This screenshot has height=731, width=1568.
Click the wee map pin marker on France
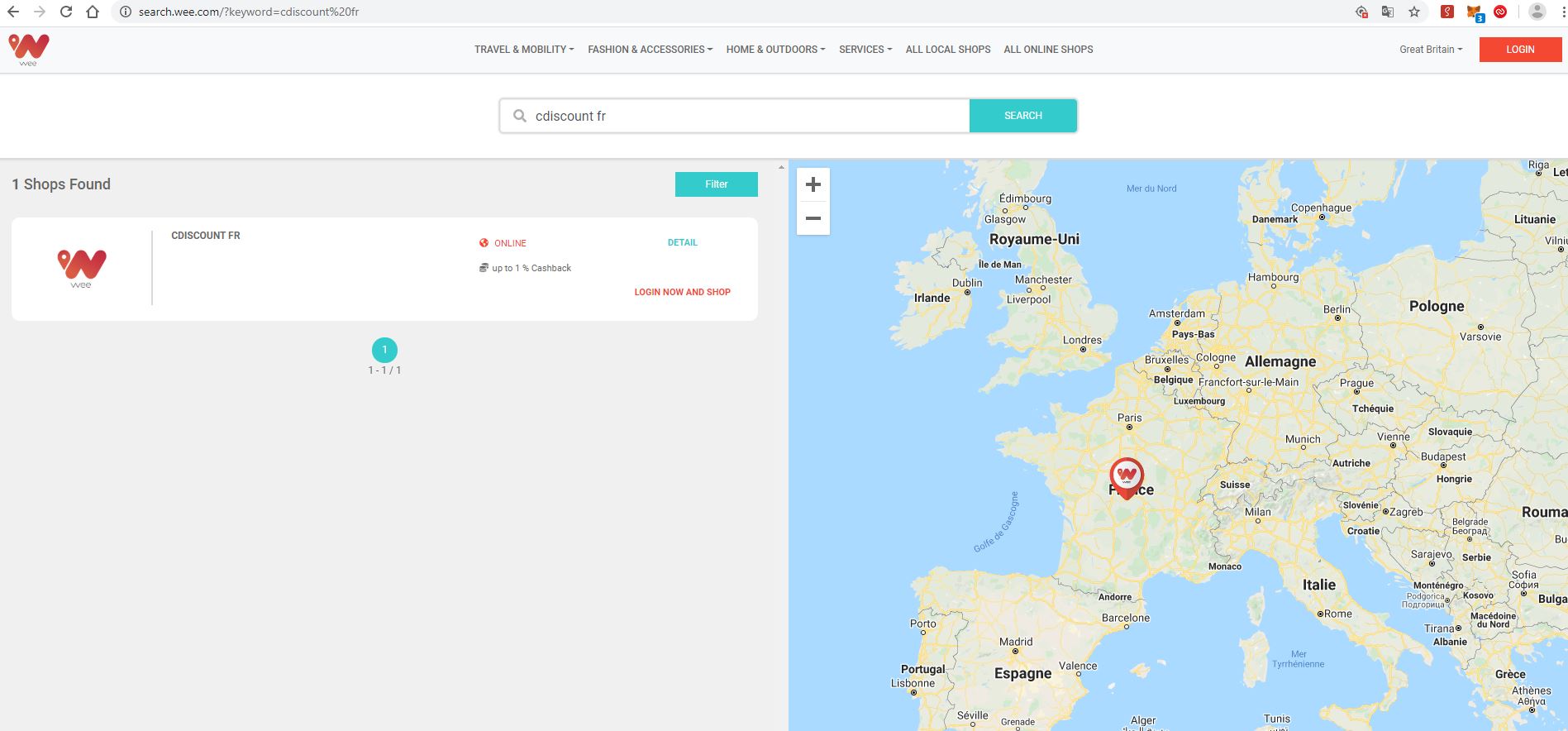click(1127, 475)
